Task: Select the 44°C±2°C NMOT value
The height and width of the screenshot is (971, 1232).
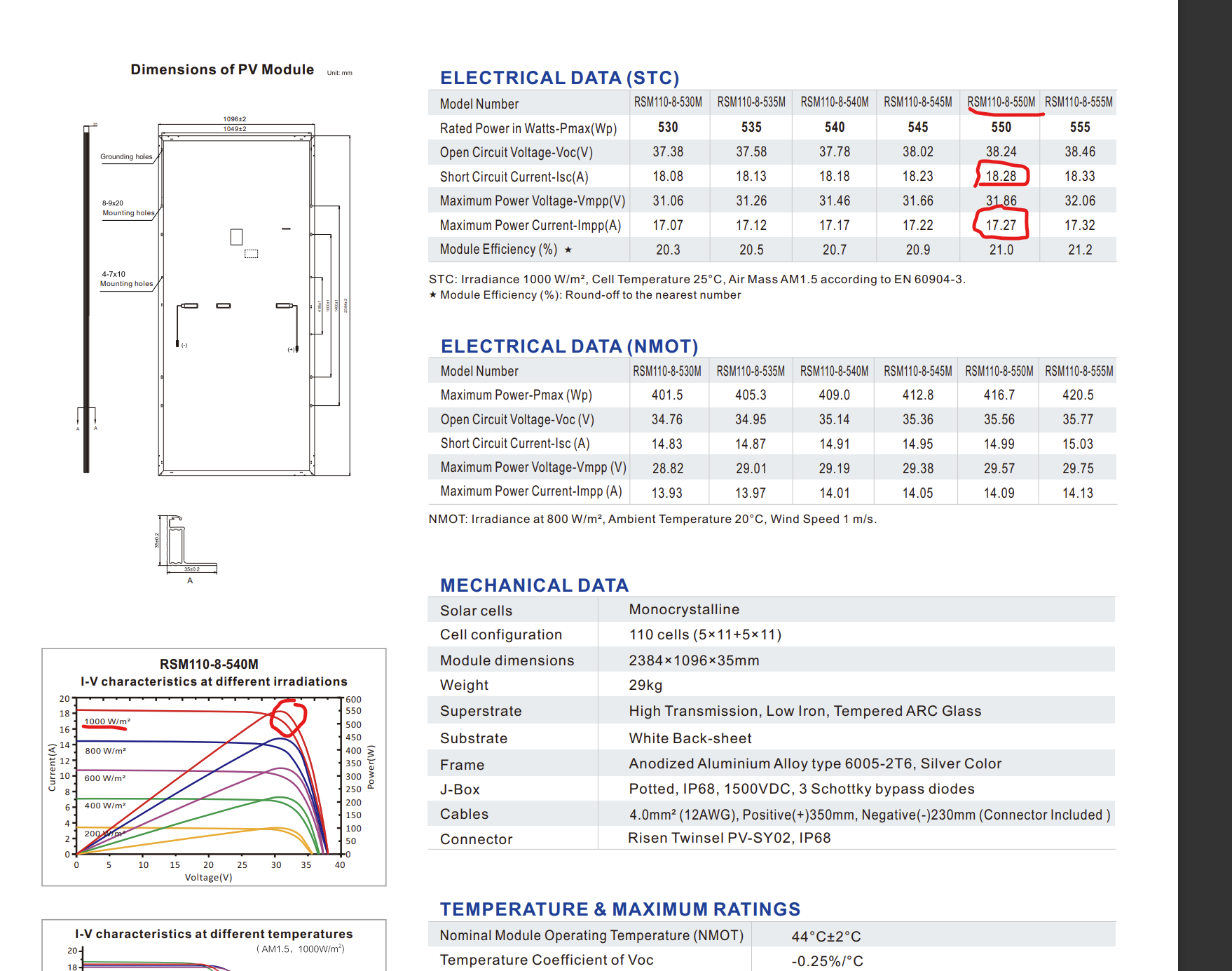Action: [826, 937]
